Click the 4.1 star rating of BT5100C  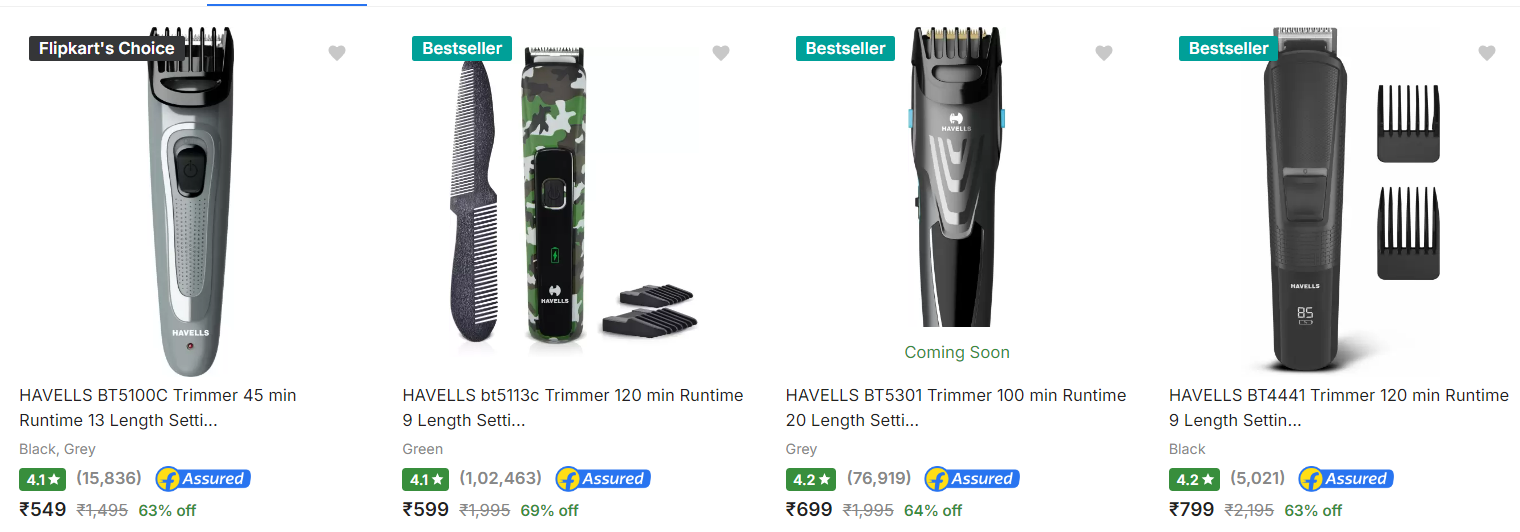(43, 479)
